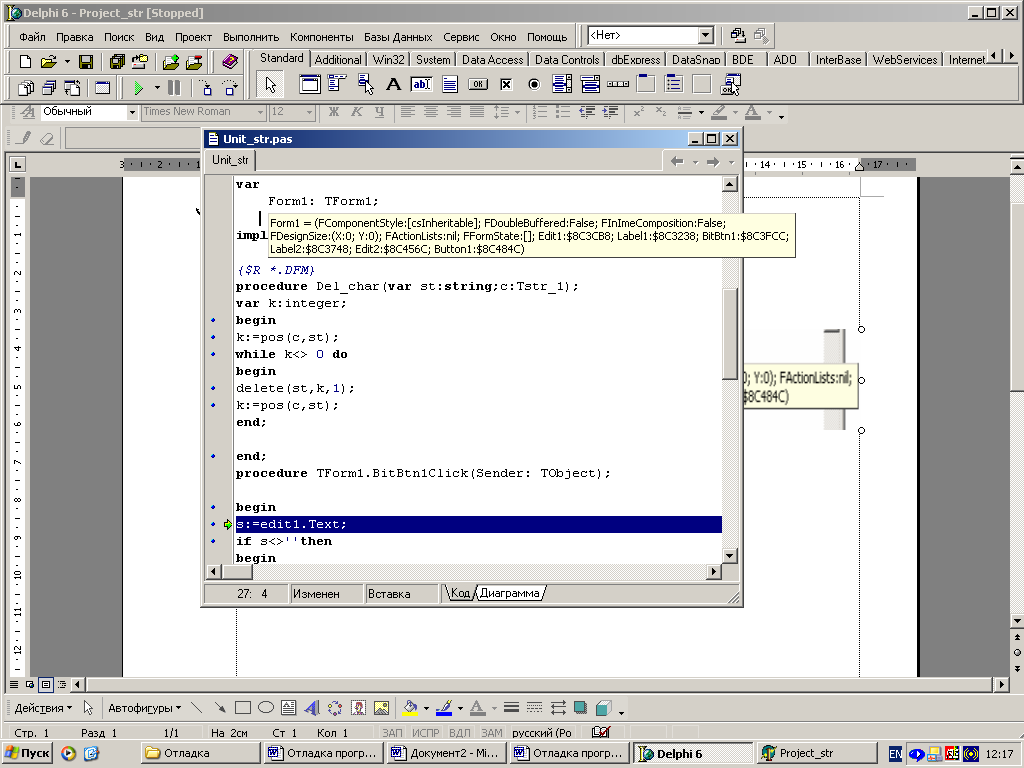Select the ScrollBar component icon

coord(618,84)
